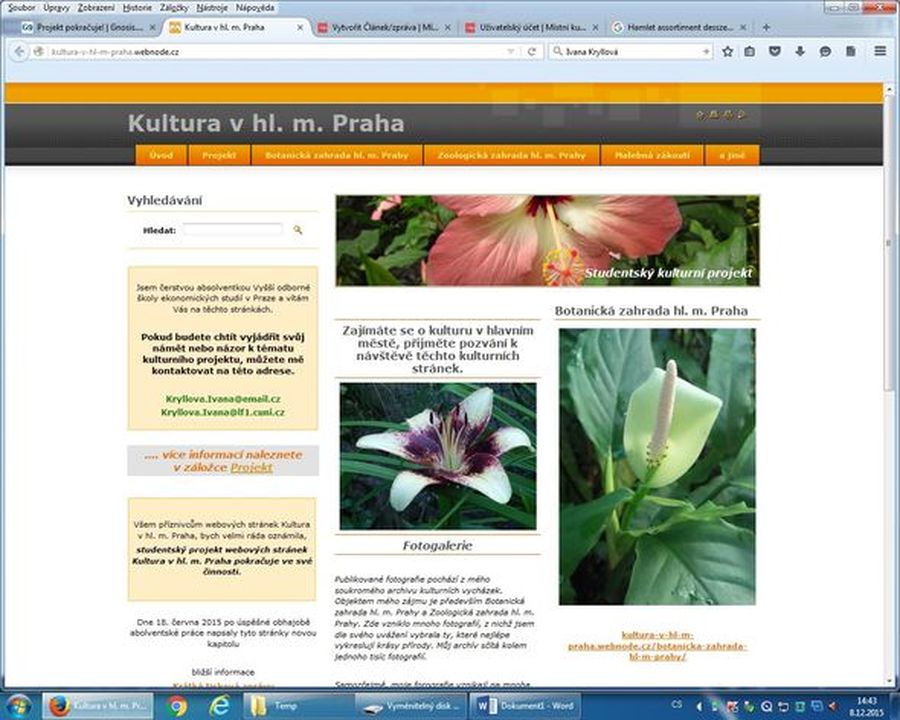Go back with the browser back arrow

pyautogui.click(x=19, y=52)
